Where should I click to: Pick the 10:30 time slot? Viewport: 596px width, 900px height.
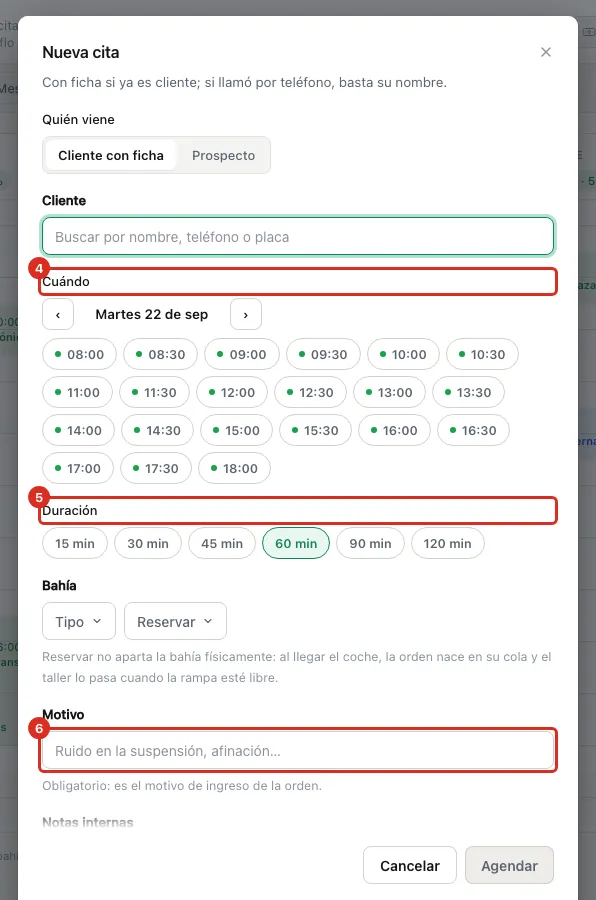click(482, 354)
